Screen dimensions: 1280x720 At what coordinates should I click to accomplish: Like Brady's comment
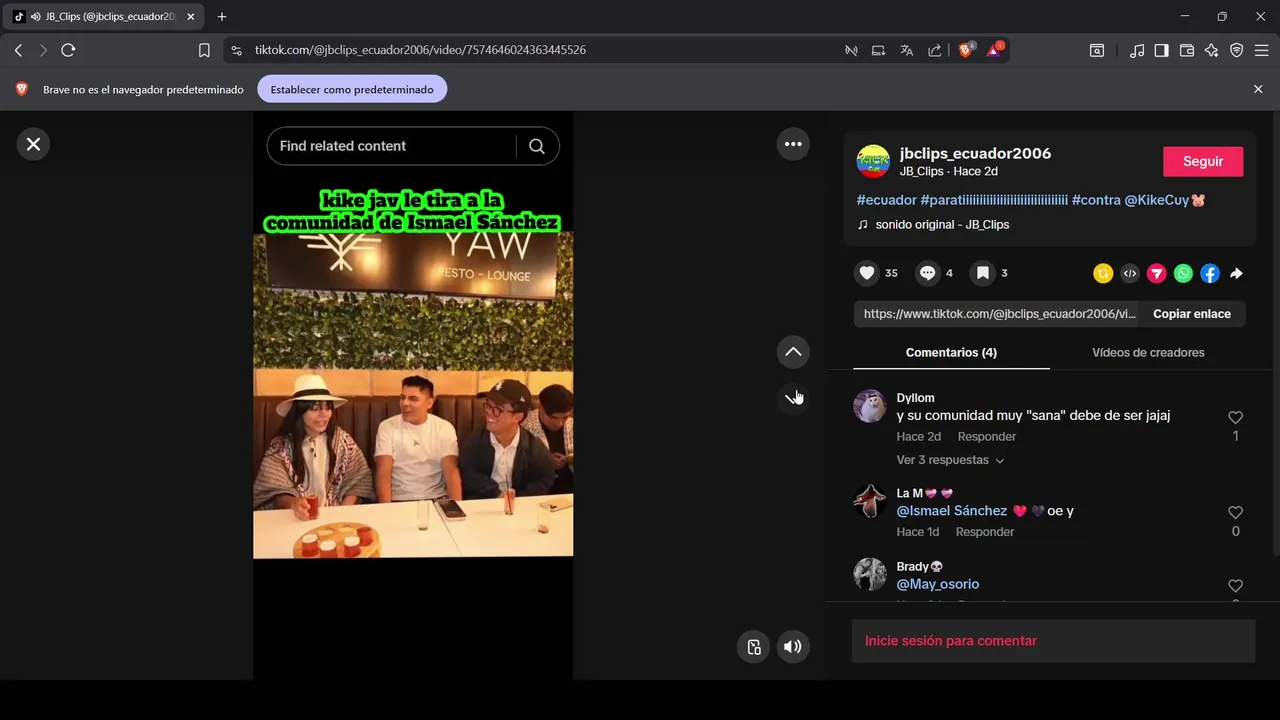pyautogui.click(x=1235, y=586)
